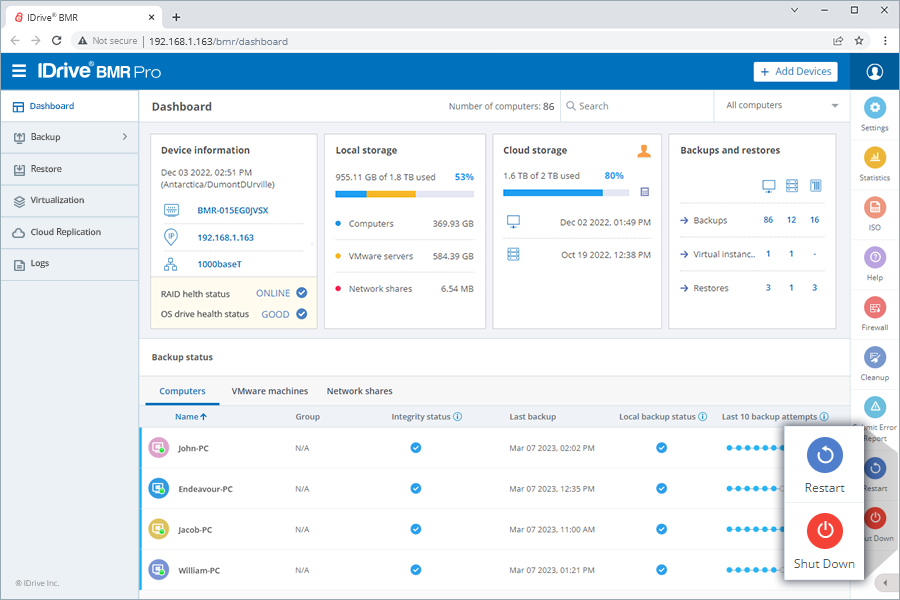900x600 pixels.
Task: Click the browser address bar URL
Action: 218,41
